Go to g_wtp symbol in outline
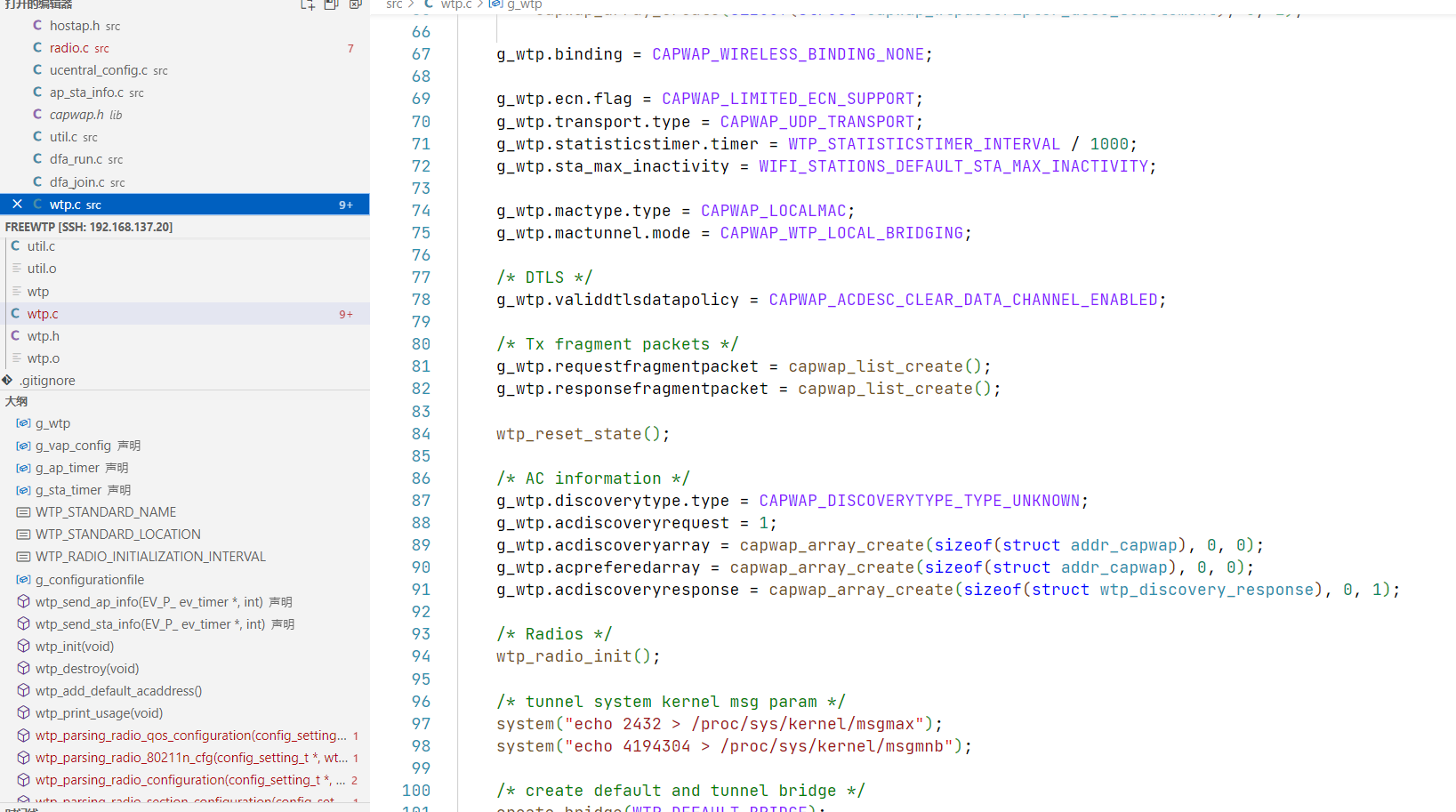The image size is (1456, 812). click(x=185, y=423)
